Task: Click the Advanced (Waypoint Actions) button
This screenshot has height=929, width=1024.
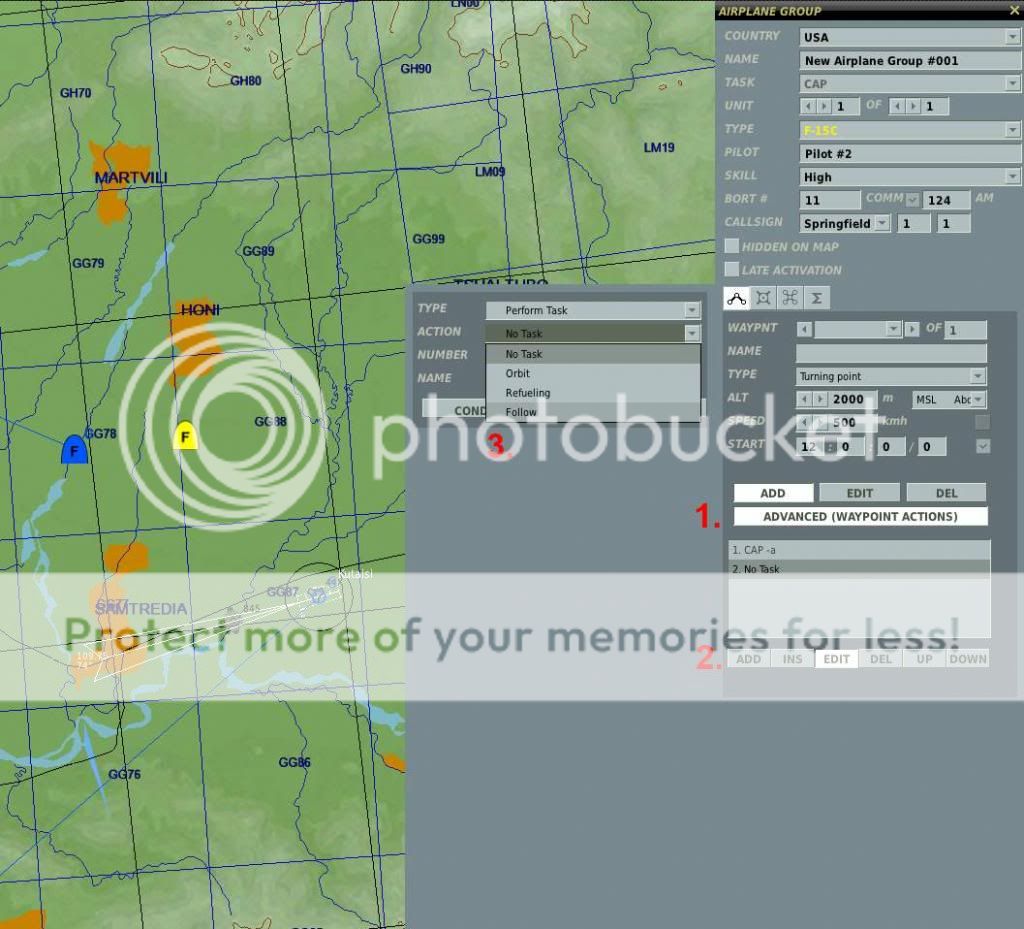Action: coord(860,517)
